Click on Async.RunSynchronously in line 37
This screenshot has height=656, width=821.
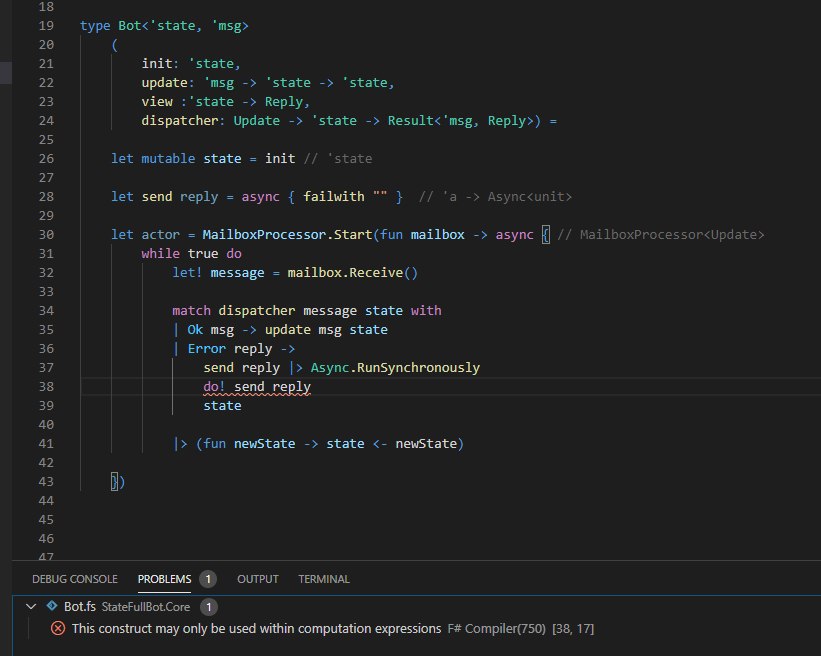(395, 368)
